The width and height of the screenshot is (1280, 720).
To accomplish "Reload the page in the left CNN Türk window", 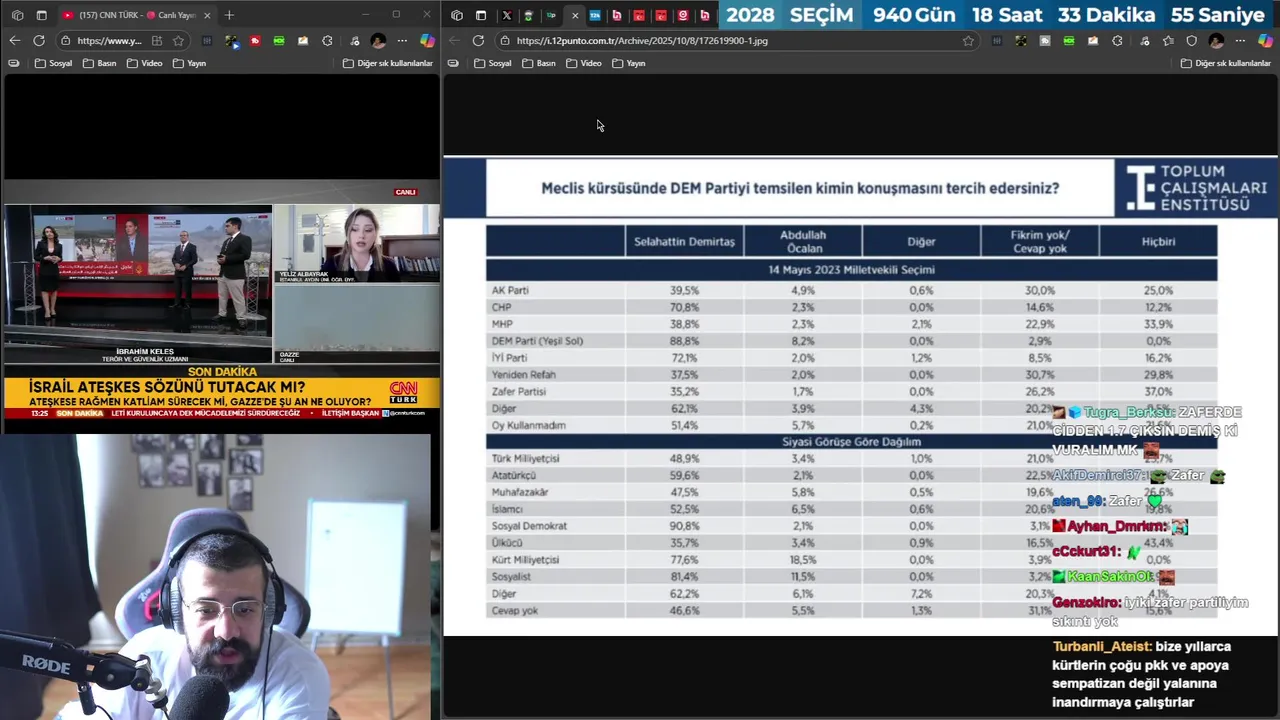I will (39, 41).
